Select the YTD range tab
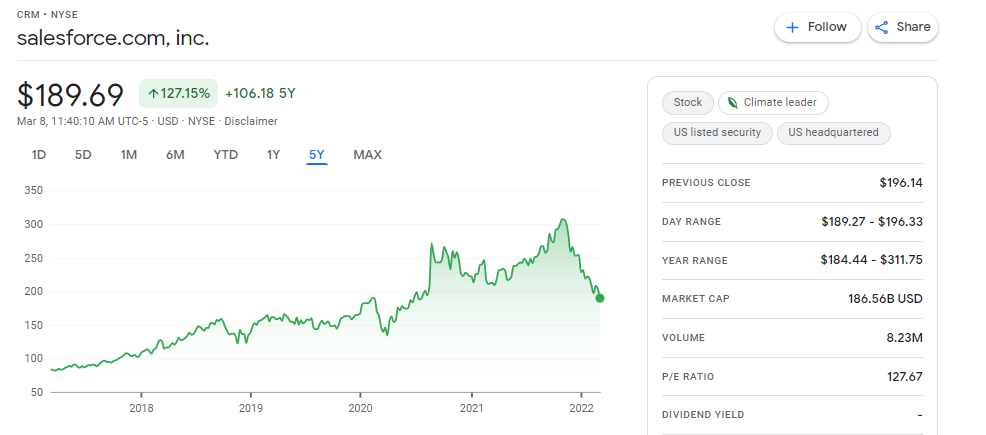Image resolution: width=986 pixels, height=435 pixels. point(226,155)
